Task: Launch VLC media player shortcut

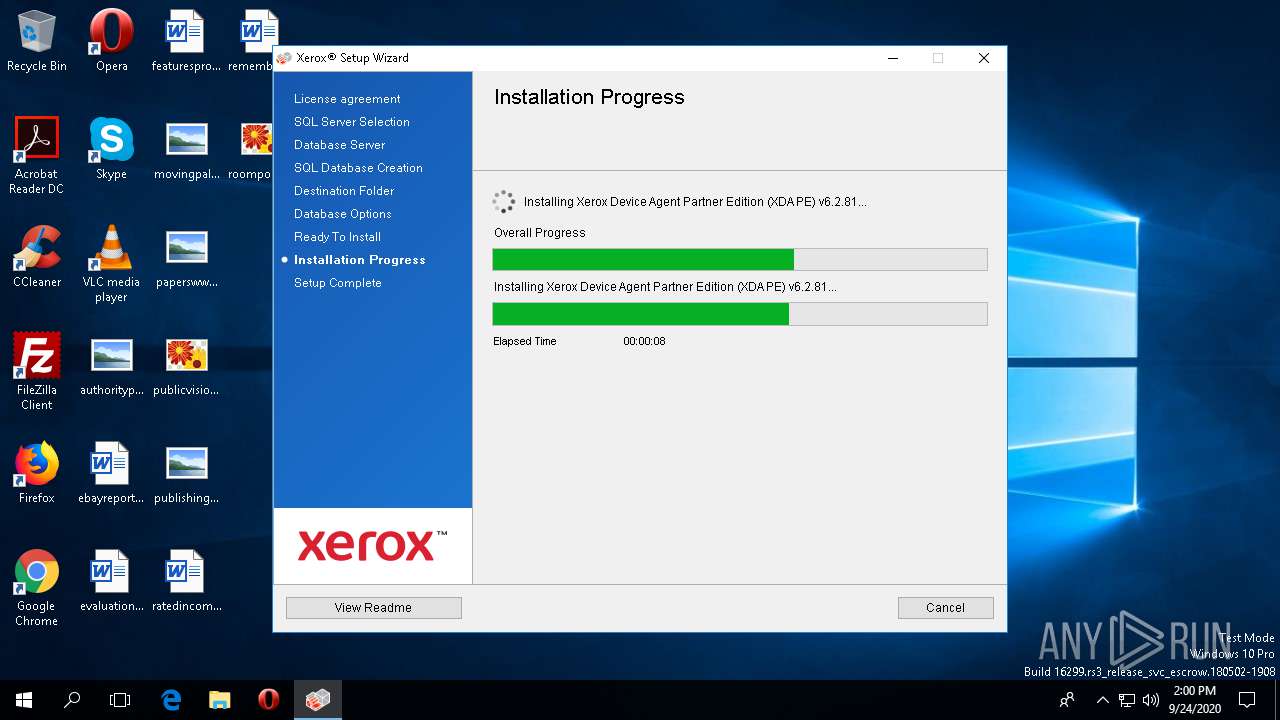Action: pyautogui.click(x=111, y=264)
